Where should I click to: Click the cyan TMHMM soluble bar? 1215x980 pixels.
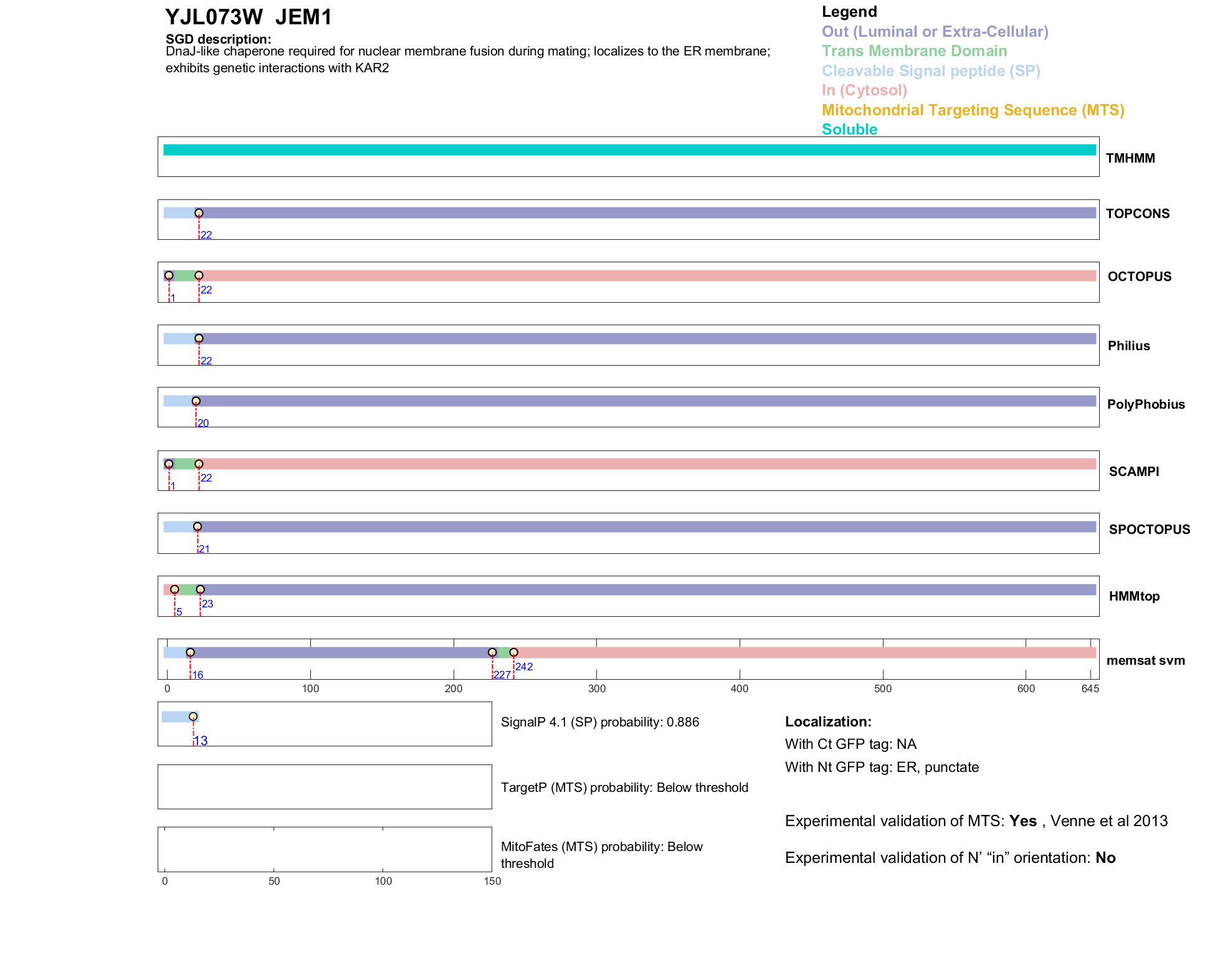click(x=629, y=150)
